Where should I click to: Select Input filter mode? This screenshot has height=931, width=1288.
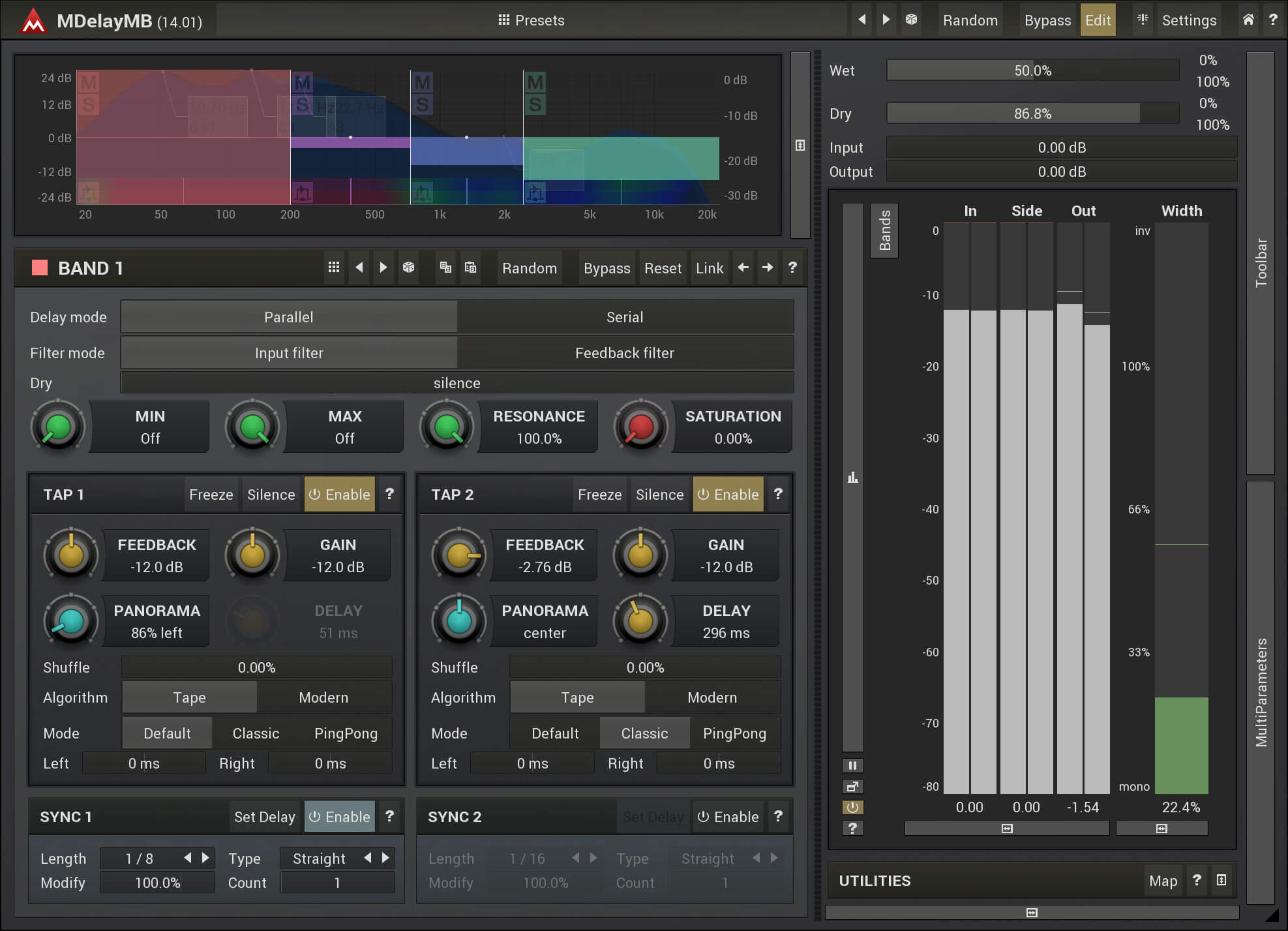click(288, 353)
